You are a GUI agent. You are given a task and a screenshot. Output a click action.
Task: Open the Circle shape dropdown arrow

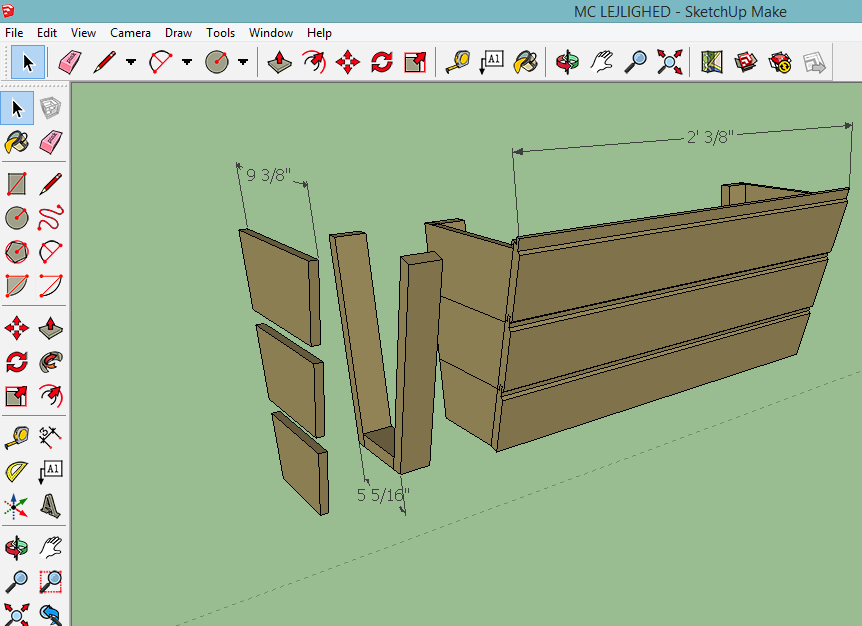coord(243,62)
